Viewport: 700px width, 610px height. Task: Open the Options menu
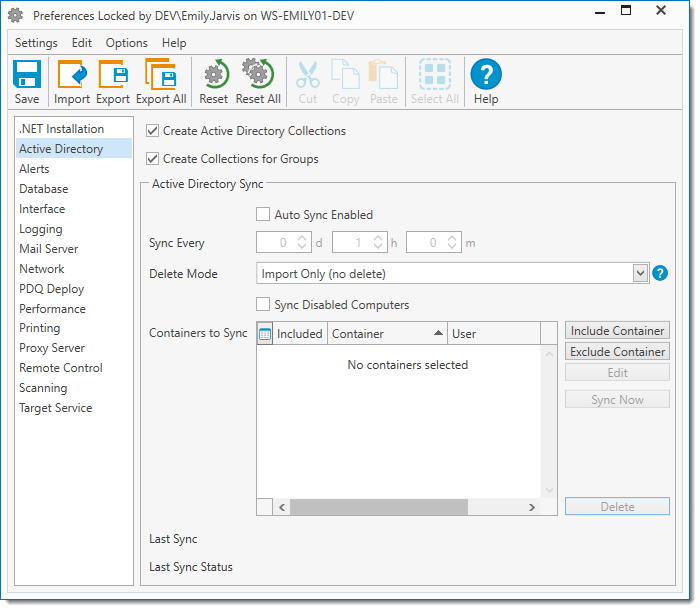tap(126, 43)
